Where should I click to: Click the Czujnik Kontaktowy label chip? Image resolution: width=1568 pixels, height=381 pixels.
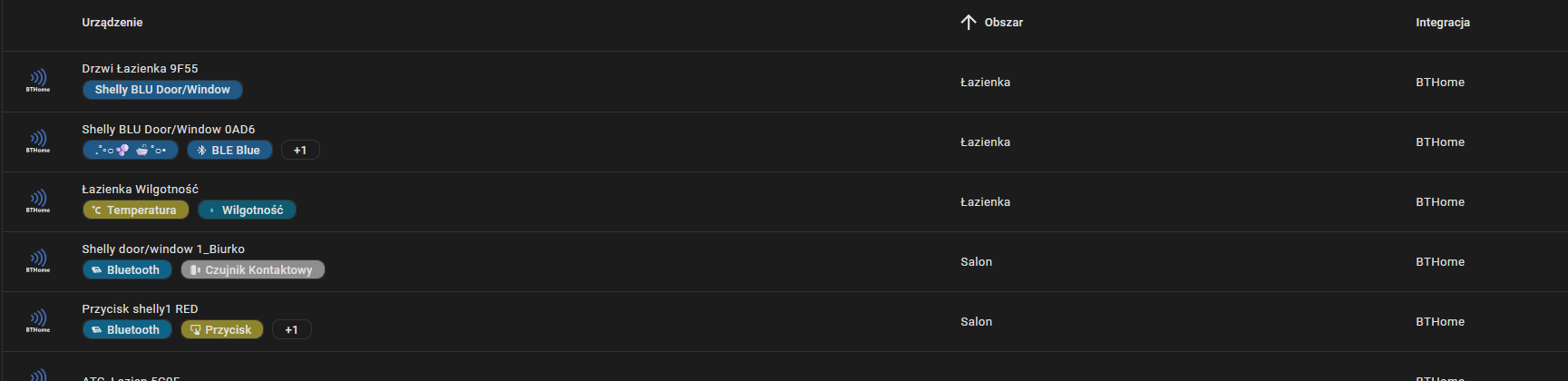pyautogui.click(x=252, y=270)
